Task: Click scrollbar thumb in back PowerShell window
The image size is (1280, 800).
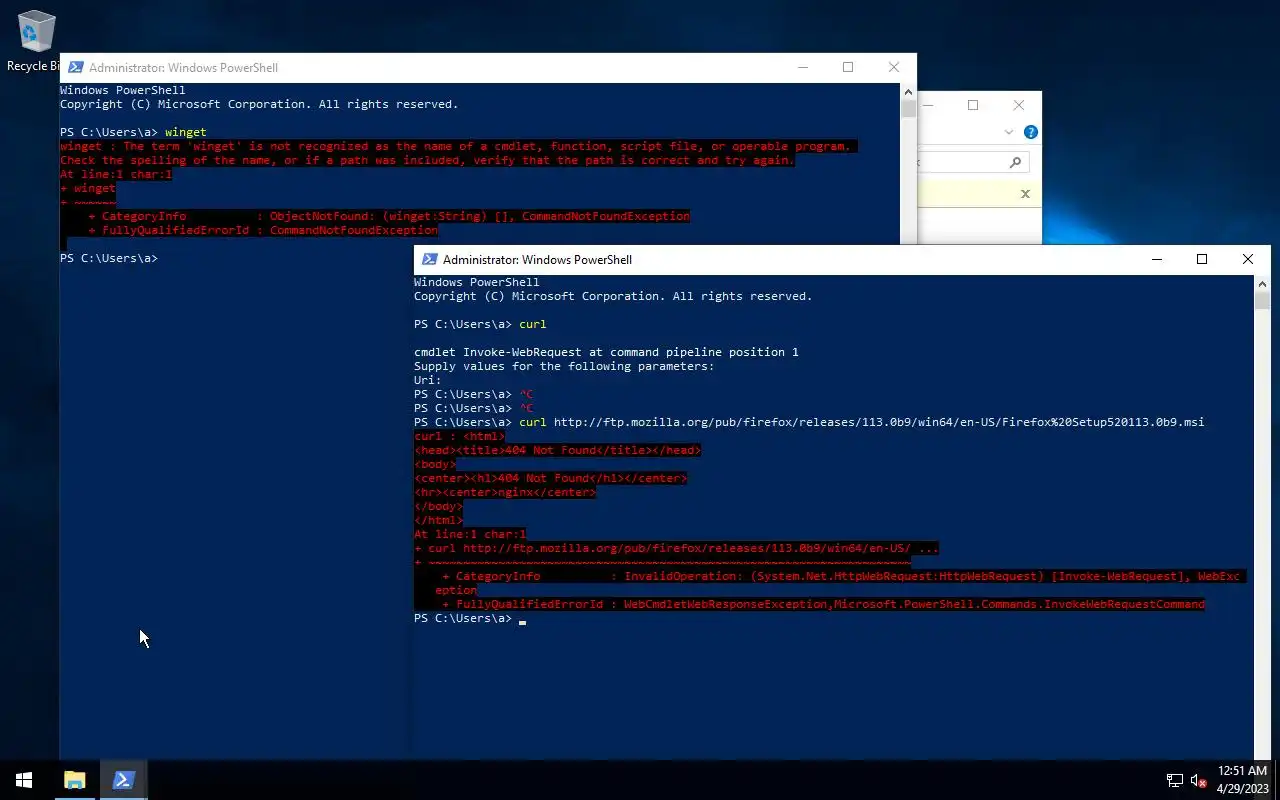Action: [908, 108]
